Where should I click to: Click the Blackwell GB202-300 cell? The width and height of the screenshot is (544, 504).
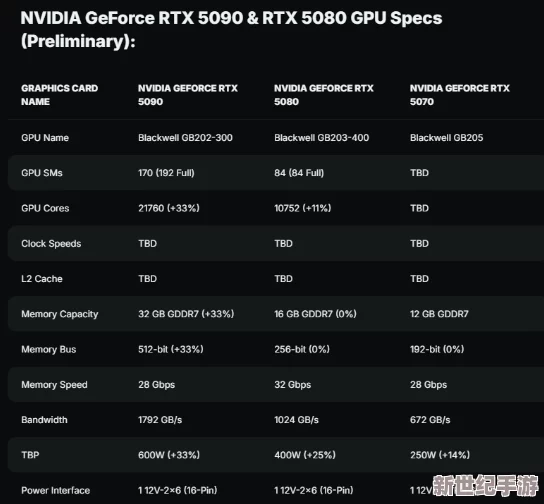coord(185,138)
